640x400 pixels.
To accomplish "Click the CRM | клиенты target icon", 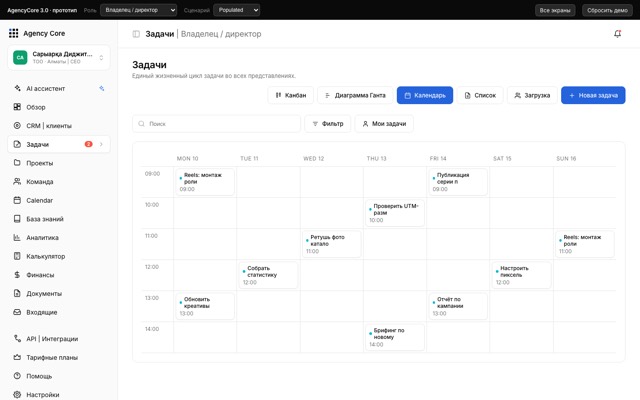I will click(17, 126).
